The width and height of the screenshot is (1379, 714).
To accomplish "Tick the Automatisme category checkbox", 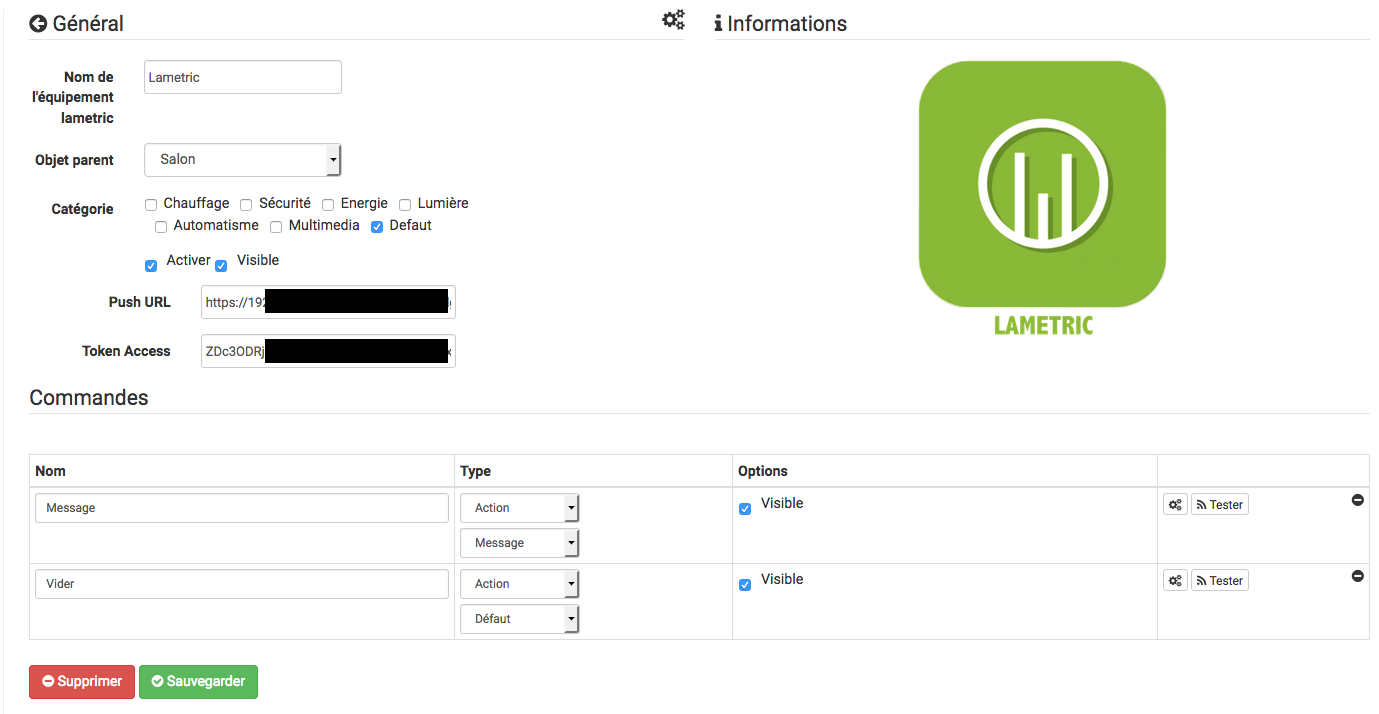I will point(161,227).
